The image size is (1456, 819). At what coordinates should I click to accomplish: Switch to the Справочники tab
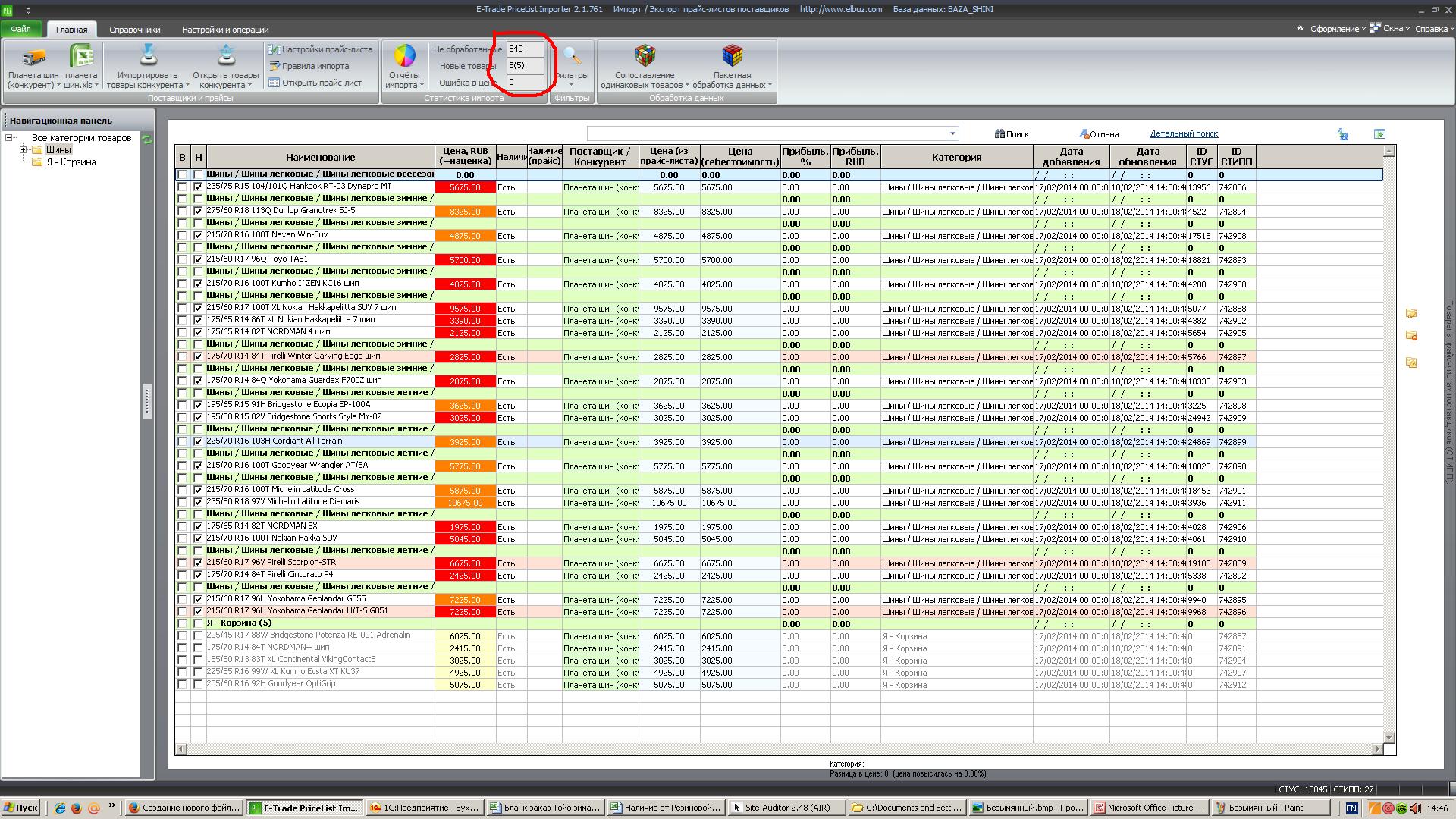(x=134, y=30)
